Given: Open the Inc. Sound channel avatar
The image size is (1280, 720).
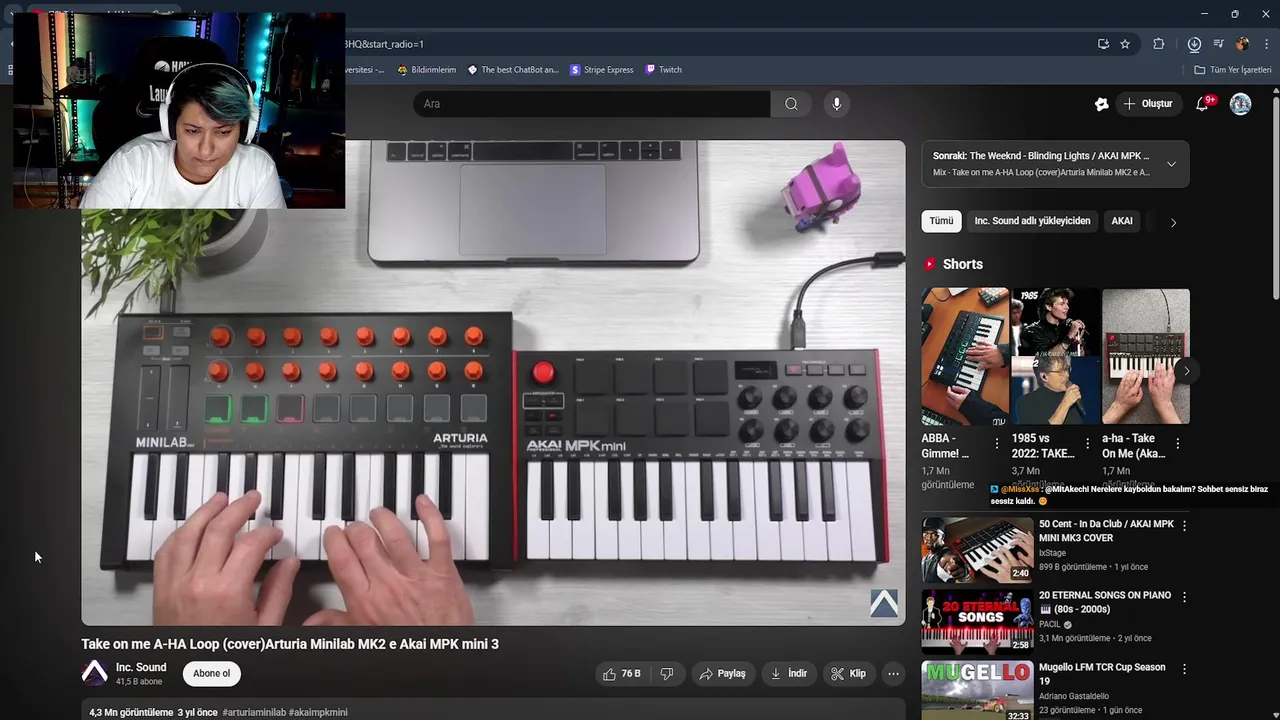Looking at the screenshot, I should click(95, 673).
